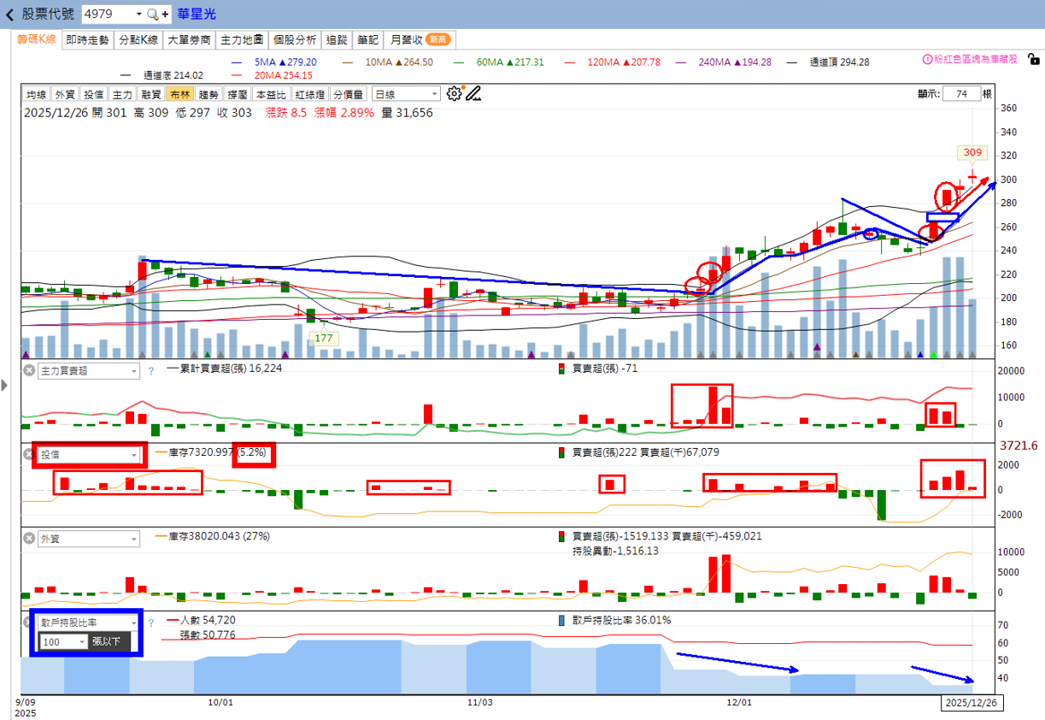Viewport: 1045px width, 720px height.
Task: Select the 籌碼K線 tab
Action: pyautogui.click(x=37, y=39)
